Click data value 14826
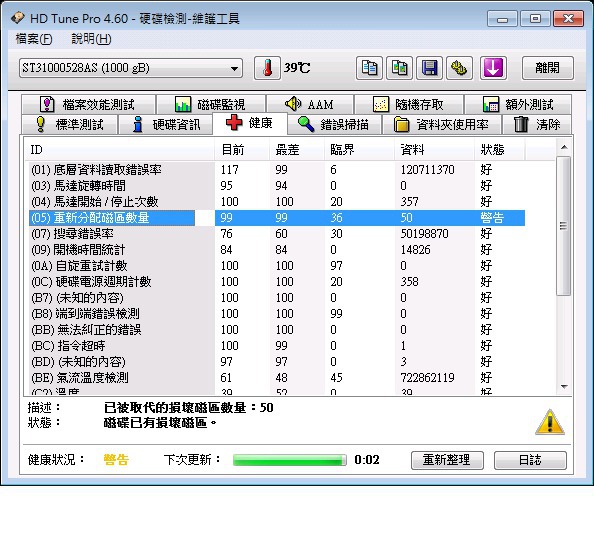594x533 pixels. pyautogui.click(x=416, y=250)
